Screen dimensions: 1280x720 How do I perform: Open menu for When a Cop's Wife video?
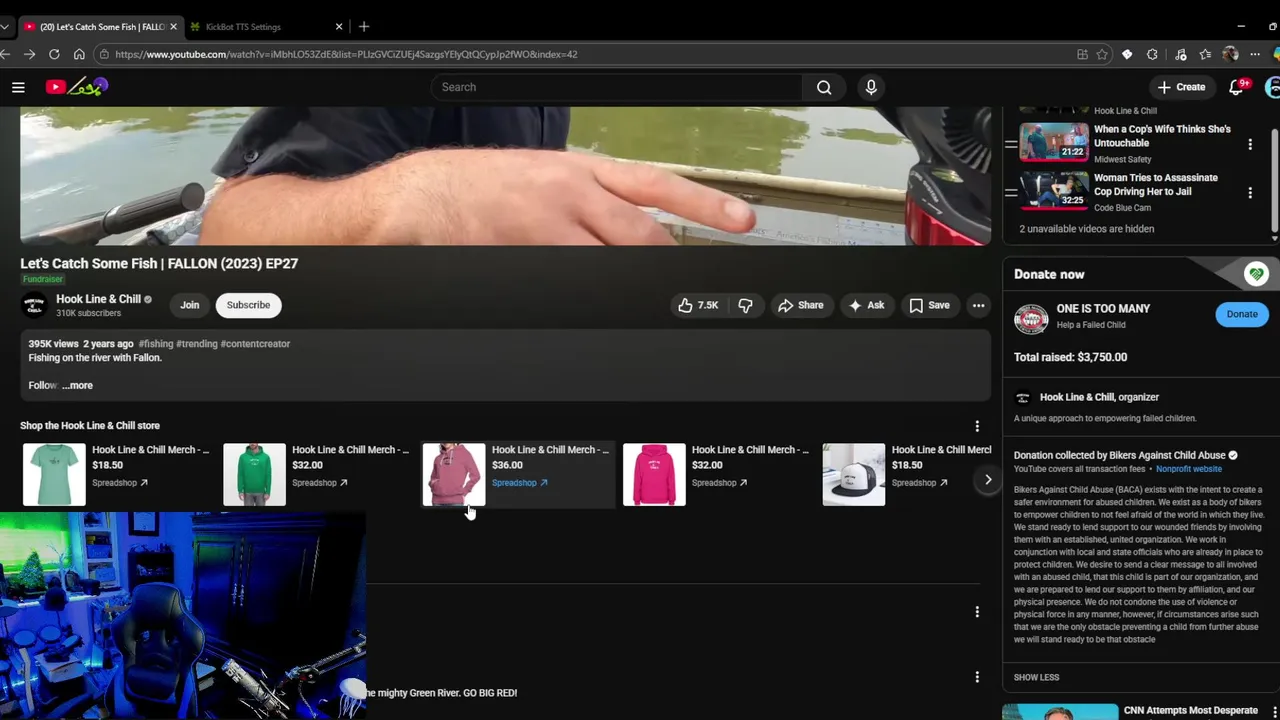(x=1250, y=144)
